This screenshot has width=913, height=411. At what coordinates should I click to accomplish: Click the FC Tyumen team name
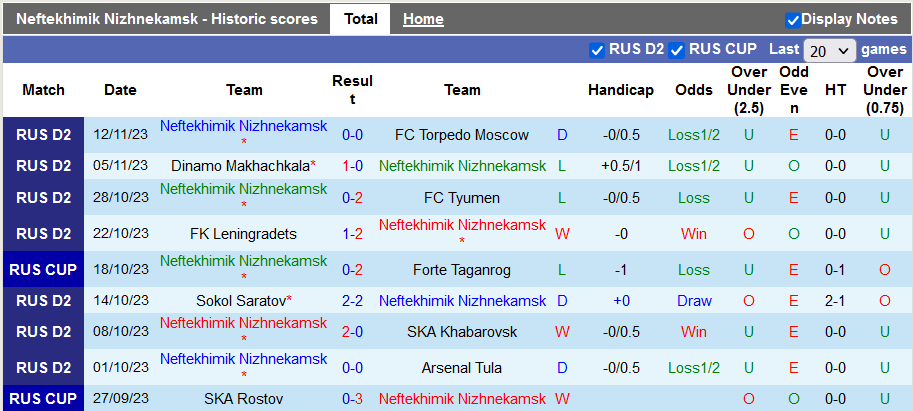point(462,198)
